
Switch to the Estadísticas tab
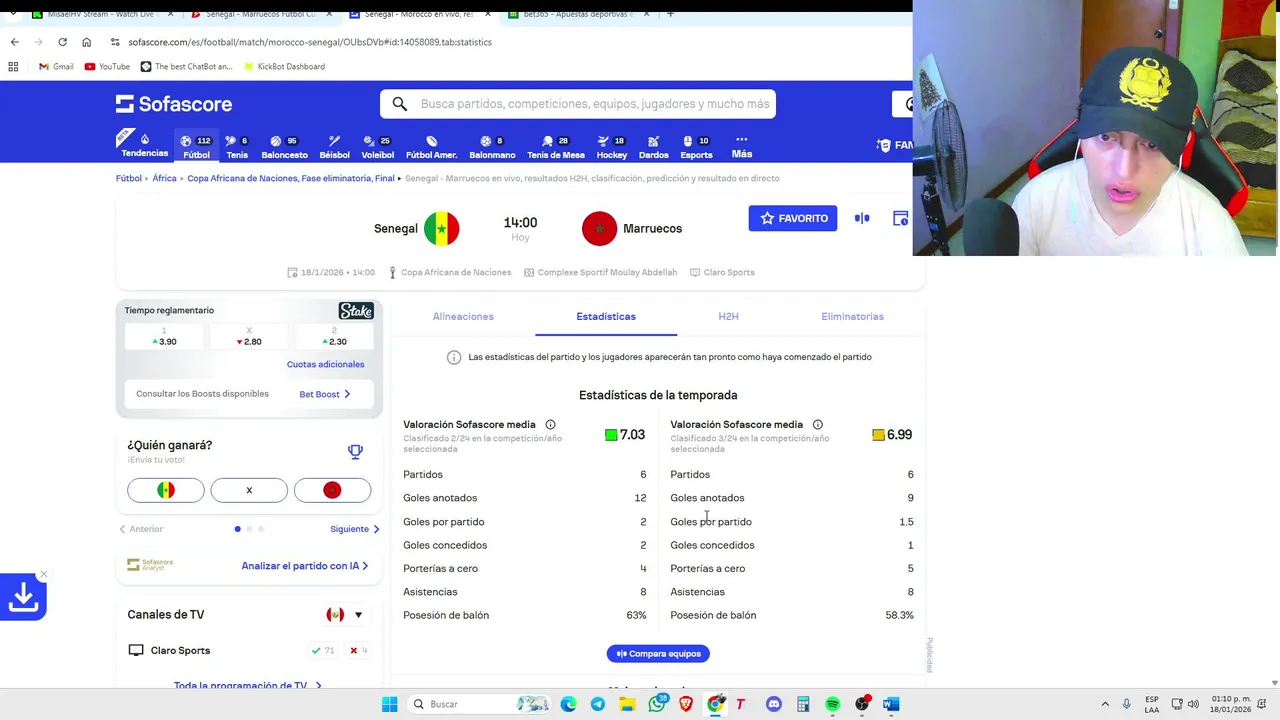(606, 317)
